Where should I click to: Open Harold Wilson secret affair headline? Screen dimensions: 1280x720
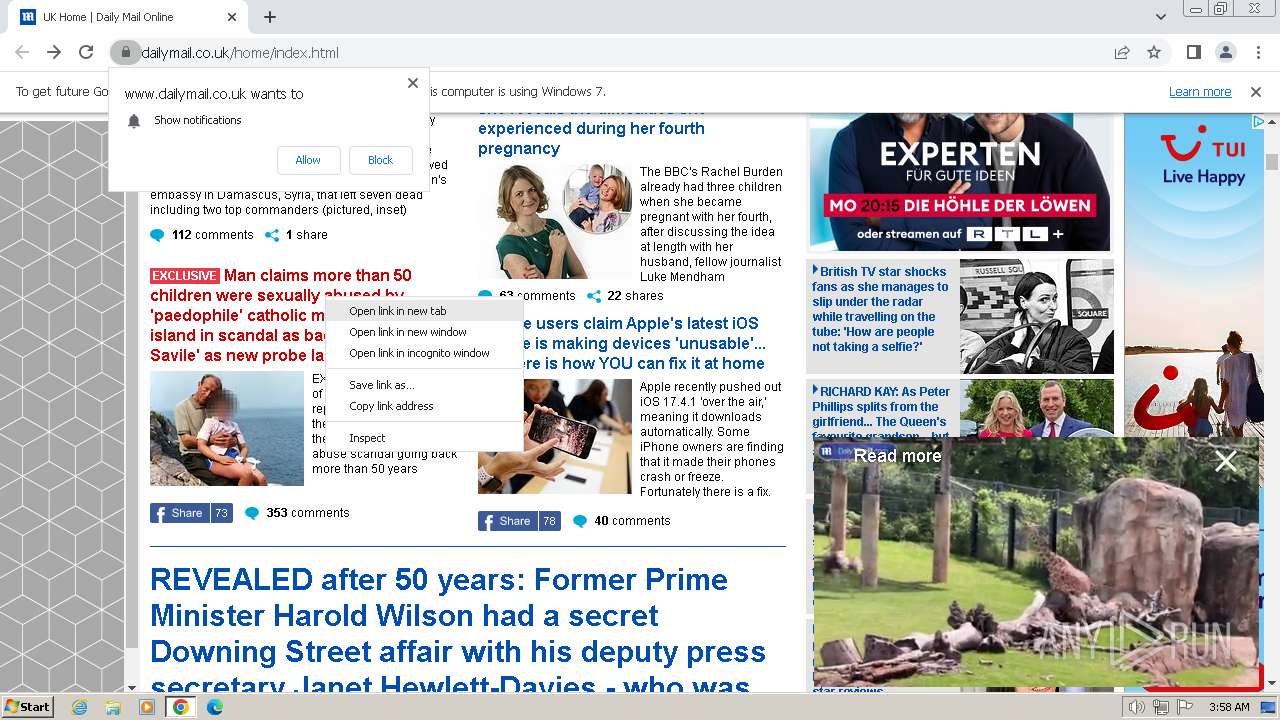[458, 633]
